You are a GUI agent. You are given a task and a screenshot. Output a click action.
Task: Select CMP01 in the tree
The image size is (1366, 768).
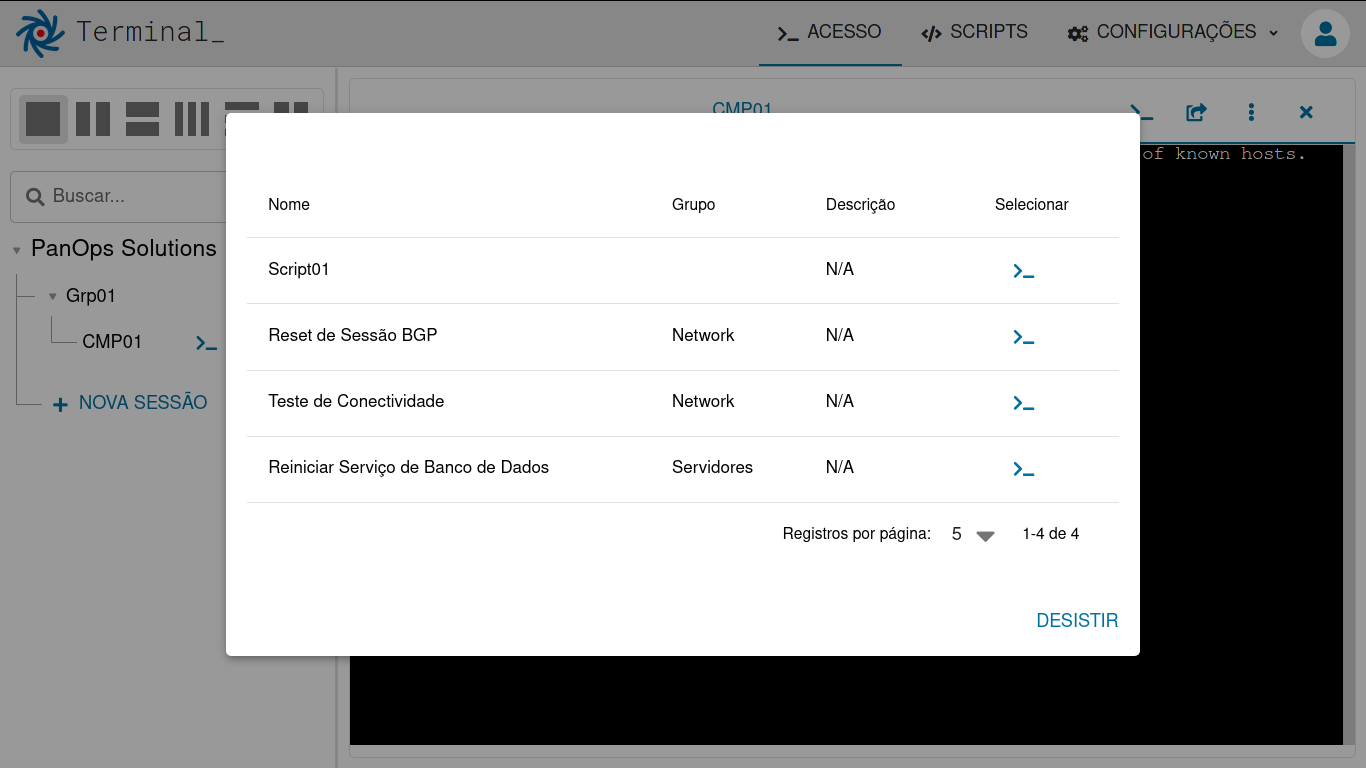(x=112, y=342)
